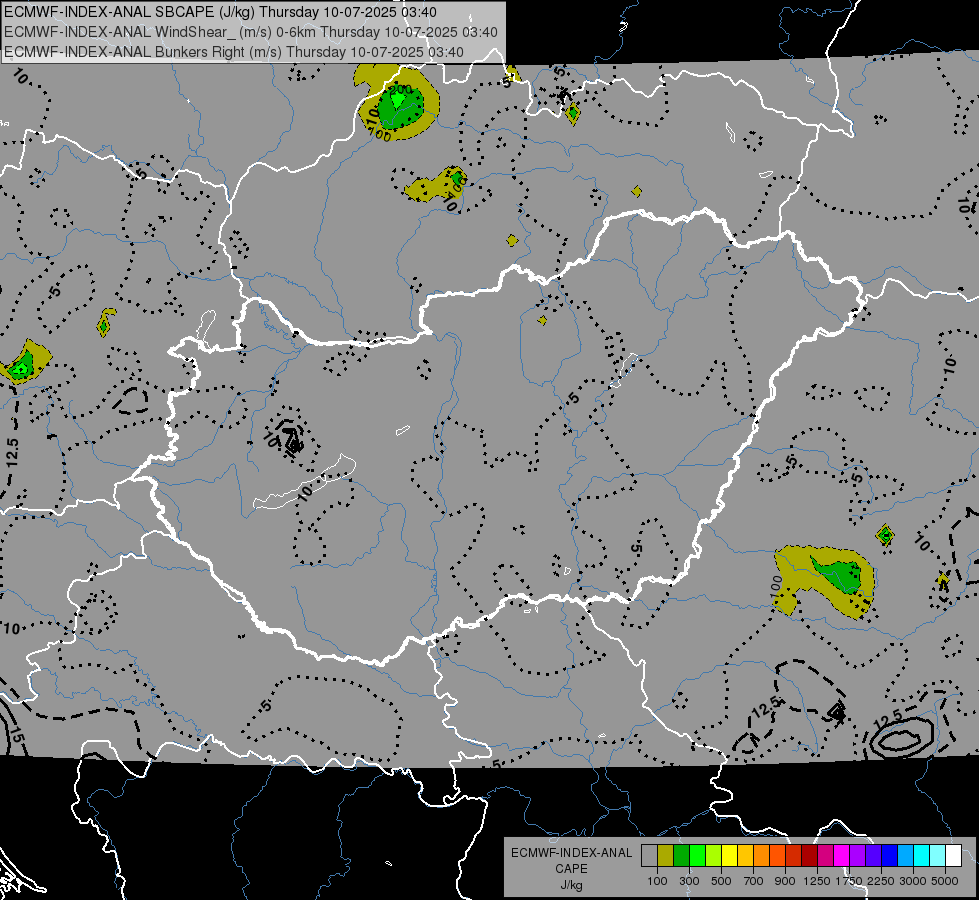
Task: Click the gray swatch in the CAPE legend
Action: pyautogui.click(x=649, y=856)
